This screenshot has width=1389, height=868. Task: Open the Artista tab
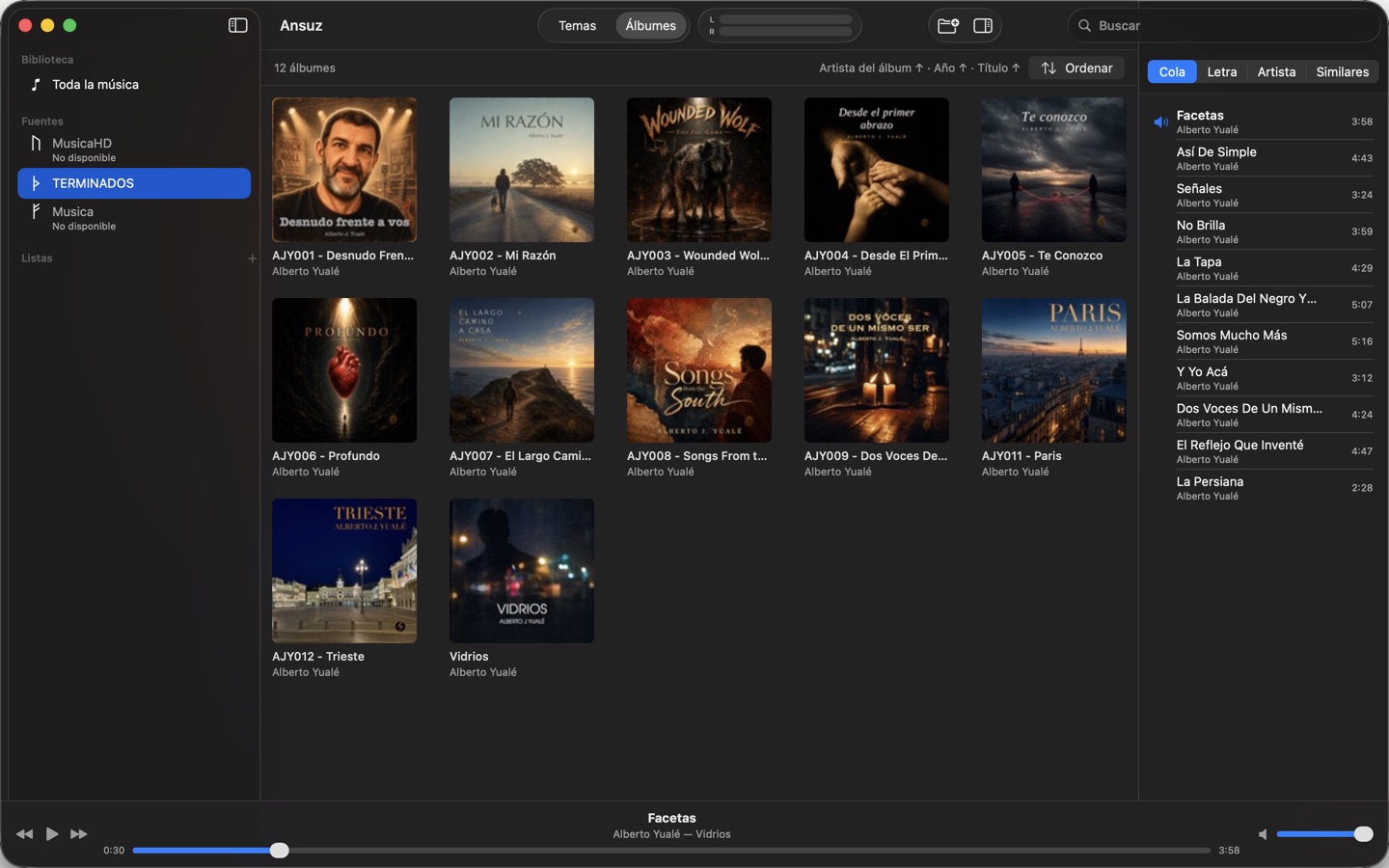pyautogui.click(x=1276, y=72)
